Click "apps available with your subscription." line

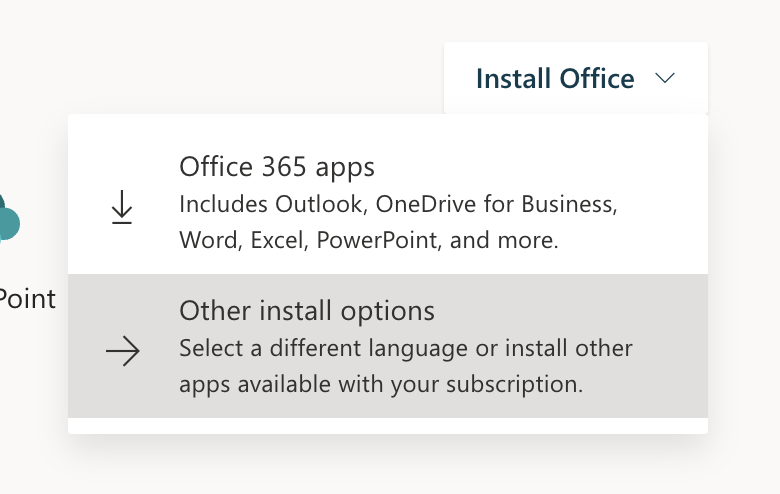click(x=381, y=385)
